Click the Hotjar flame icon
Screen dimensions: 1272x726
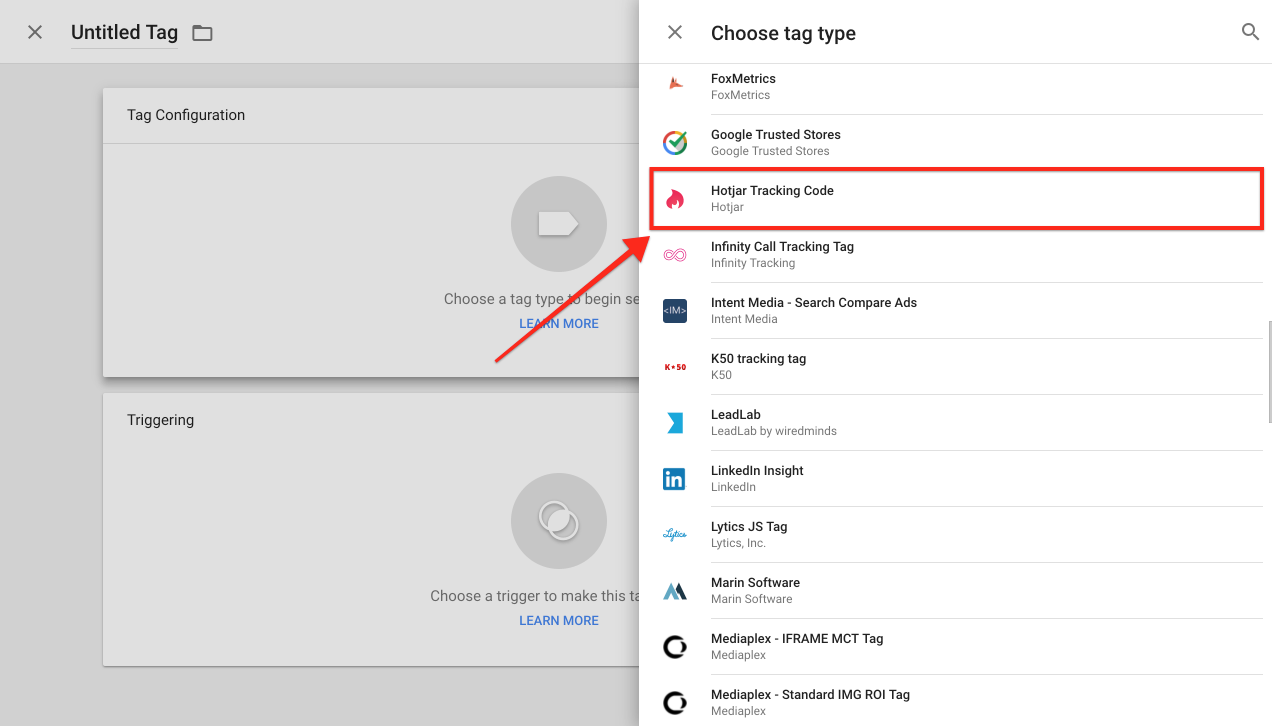pos(675,198)
